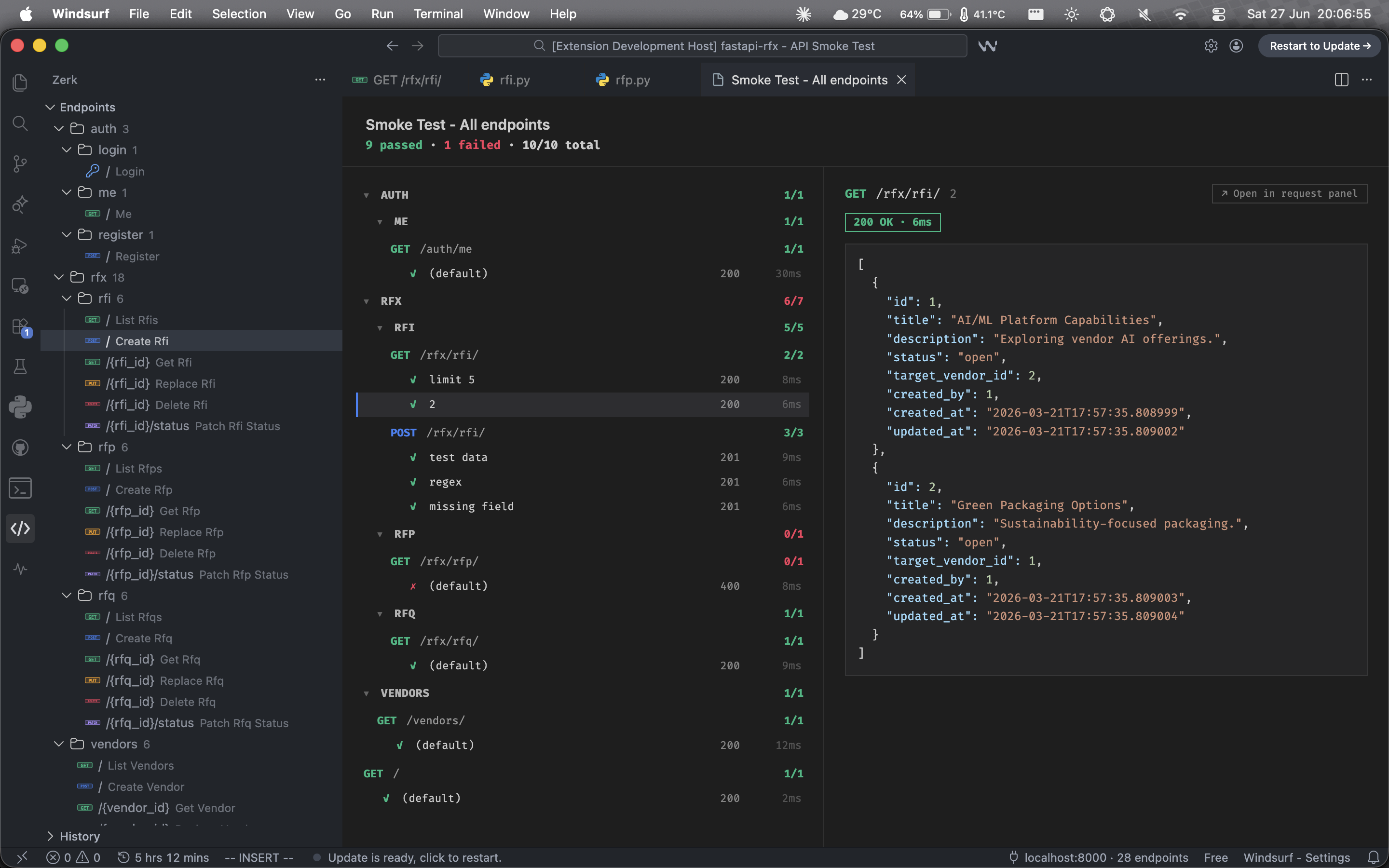Open POST /rfx/rfi/ result group

(583, 433)
